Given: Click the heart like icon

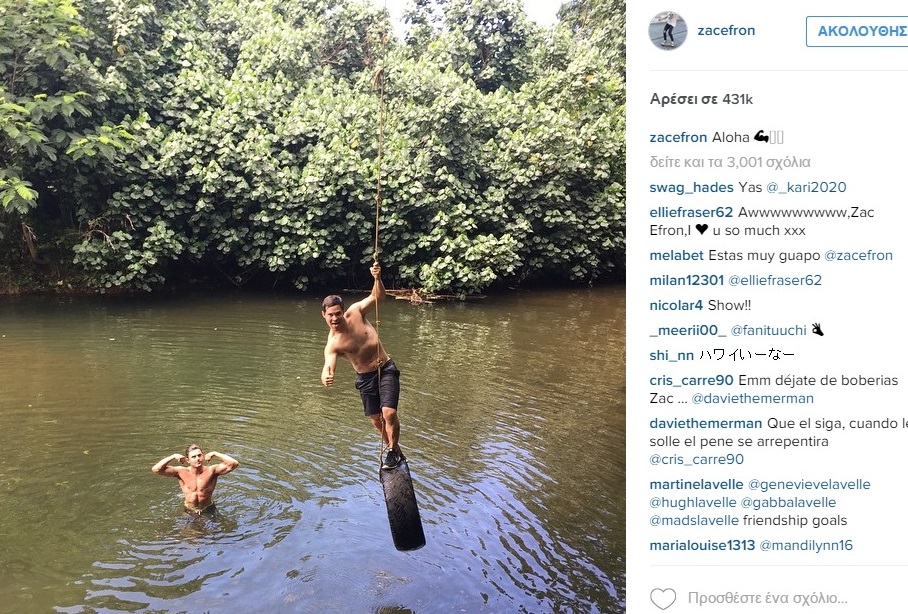Looking at the screenshot, I should pos(663,598).
